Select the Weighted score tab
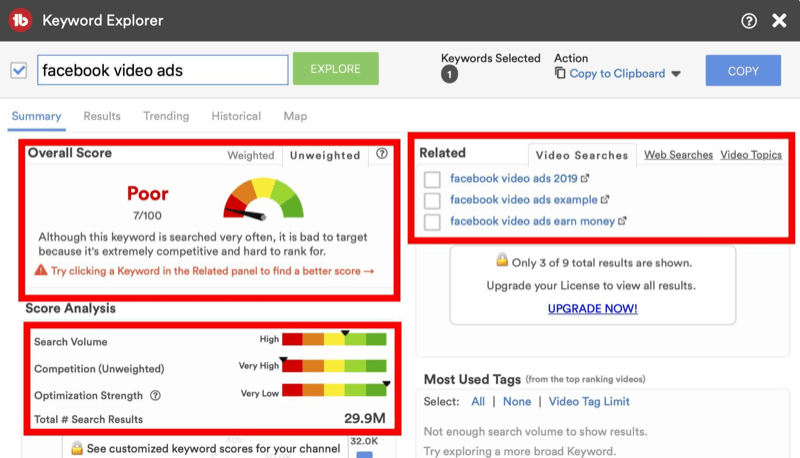 (x=251, y=155)
